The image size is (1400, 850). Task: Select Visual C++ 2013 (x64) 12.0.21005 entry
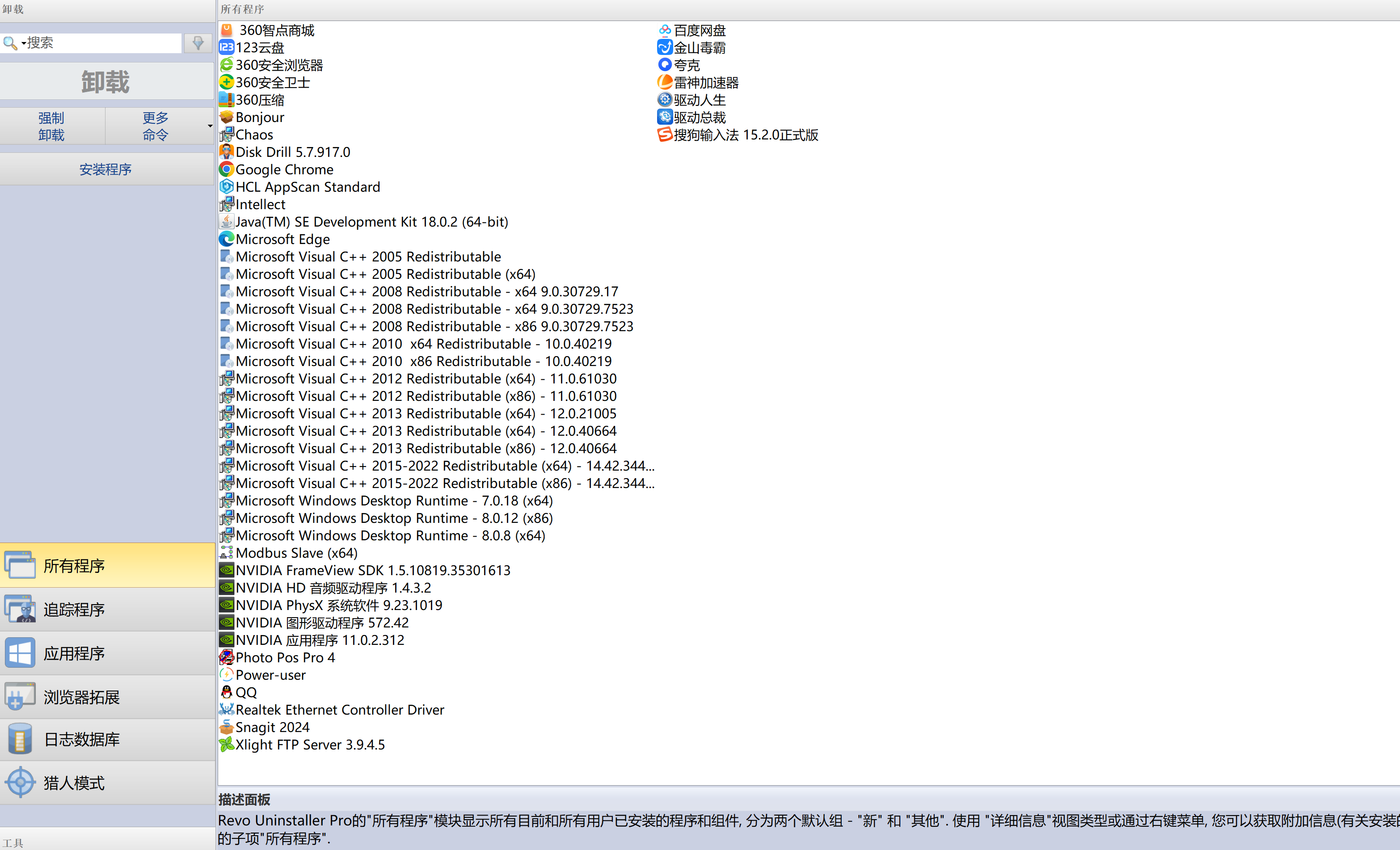(x=418, y=414)
